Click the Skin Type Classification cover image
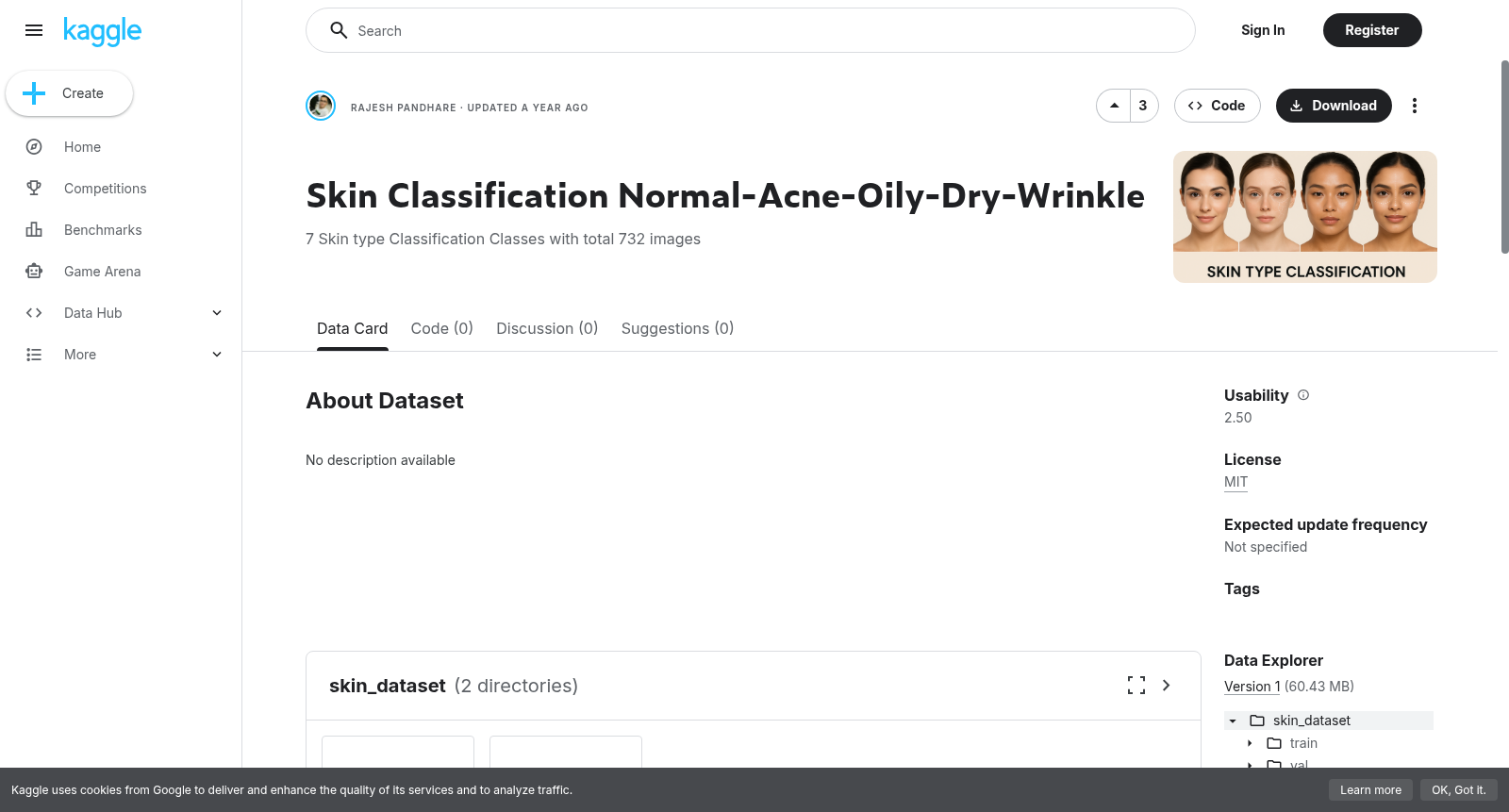1509x812 pixels. pyautogui.click(x=1305, y=217)
